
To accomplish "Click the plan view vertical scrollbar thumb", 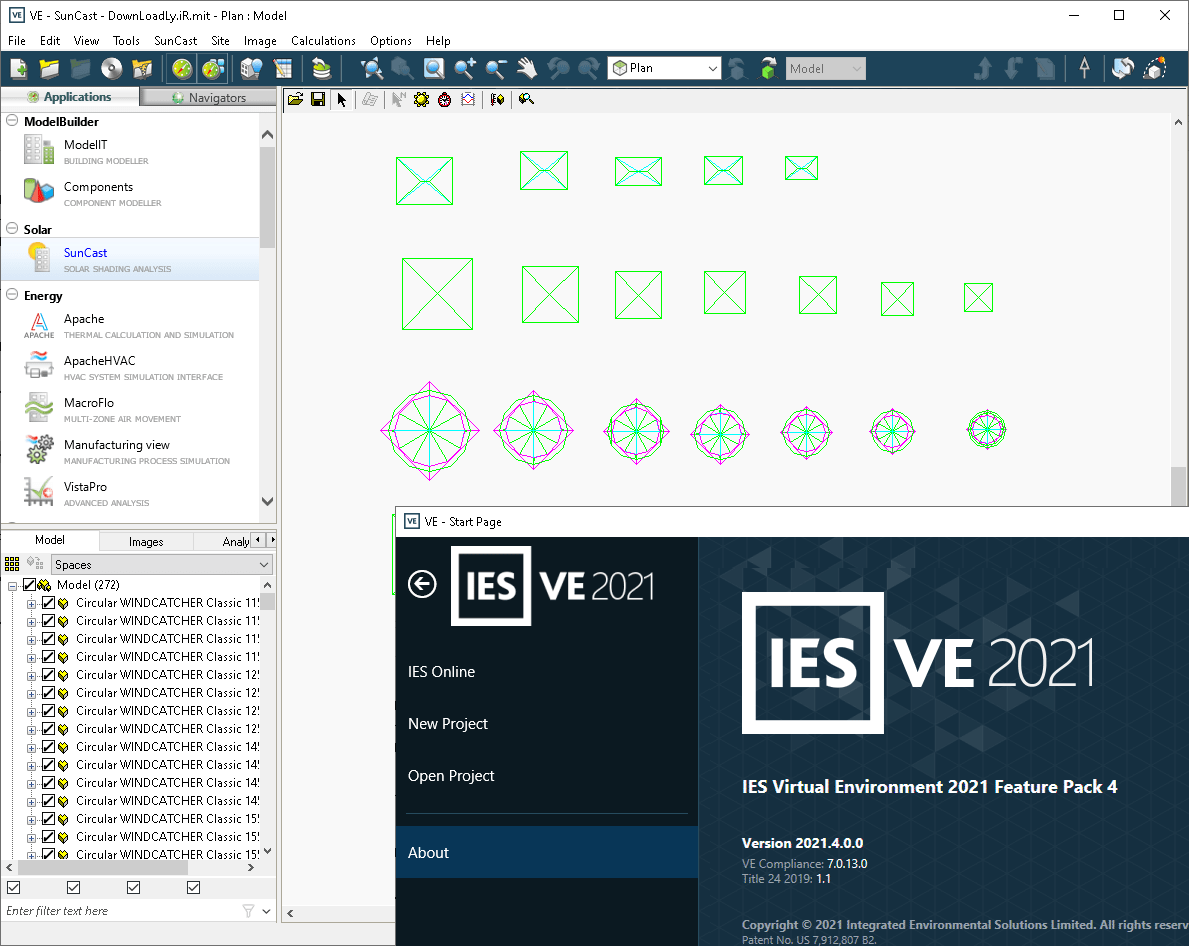I will click(x=1178, y=485).
